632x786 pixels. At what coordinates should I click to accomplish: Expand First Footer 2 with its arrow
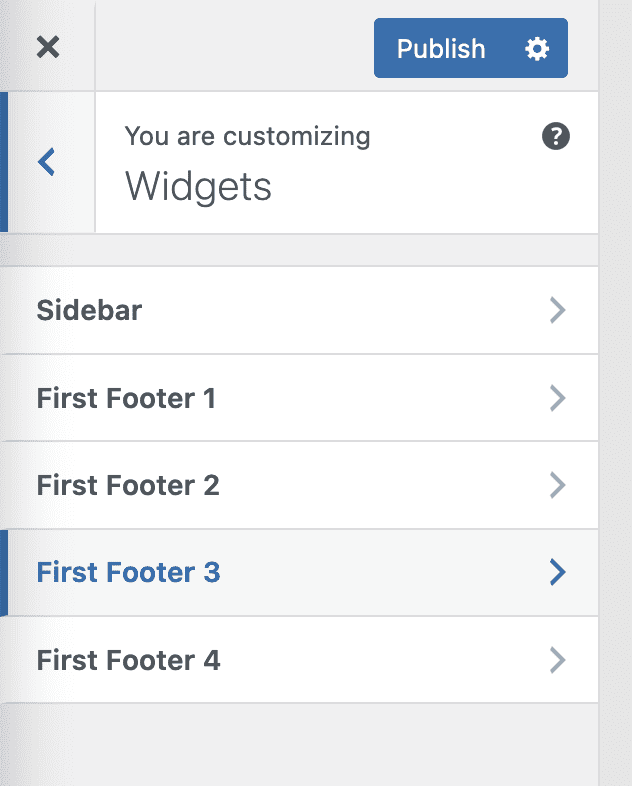coord(558,485)
